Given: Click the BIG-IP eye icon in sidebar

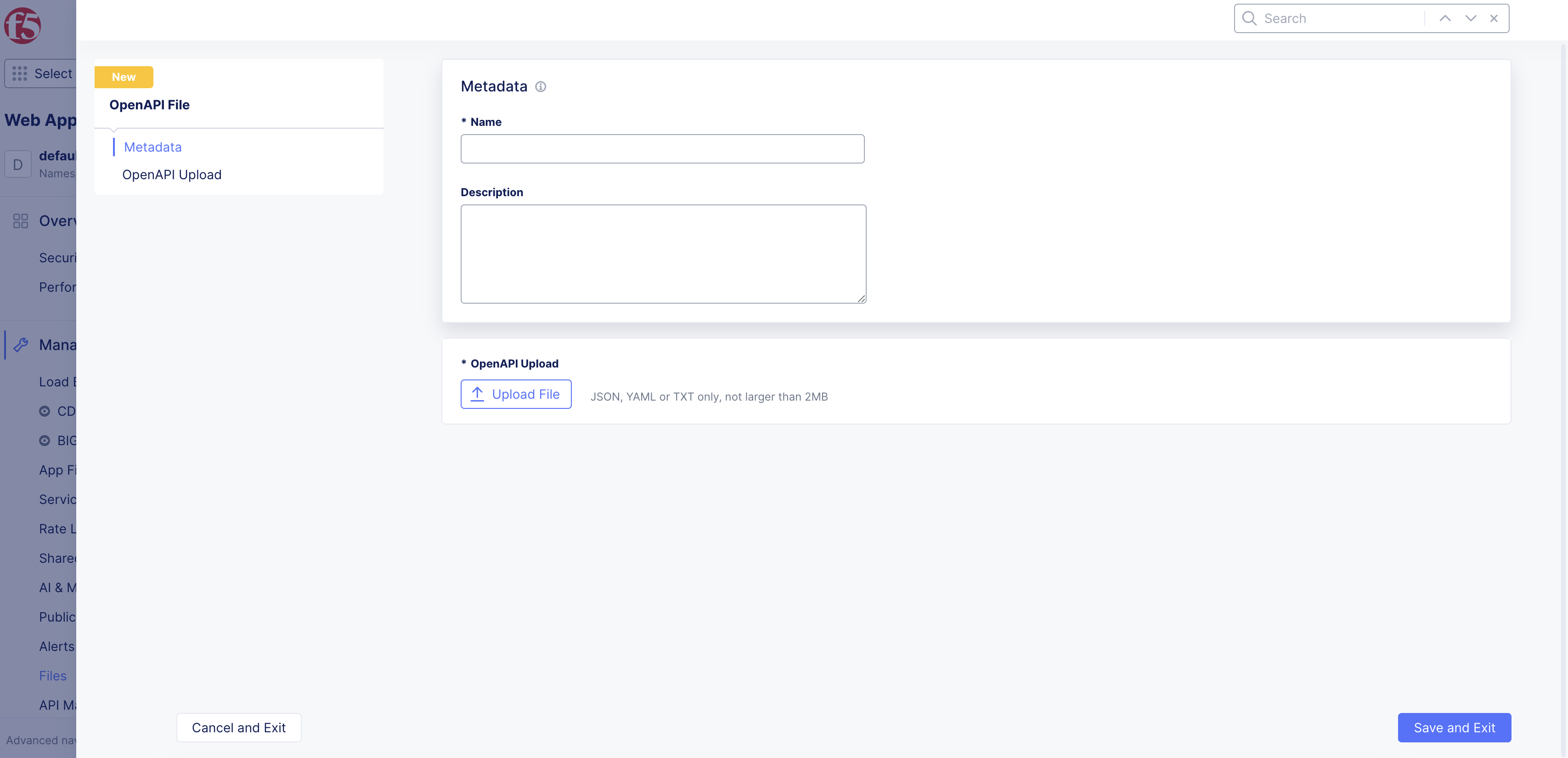Looking at the screenshot, I should pos(45,440).
